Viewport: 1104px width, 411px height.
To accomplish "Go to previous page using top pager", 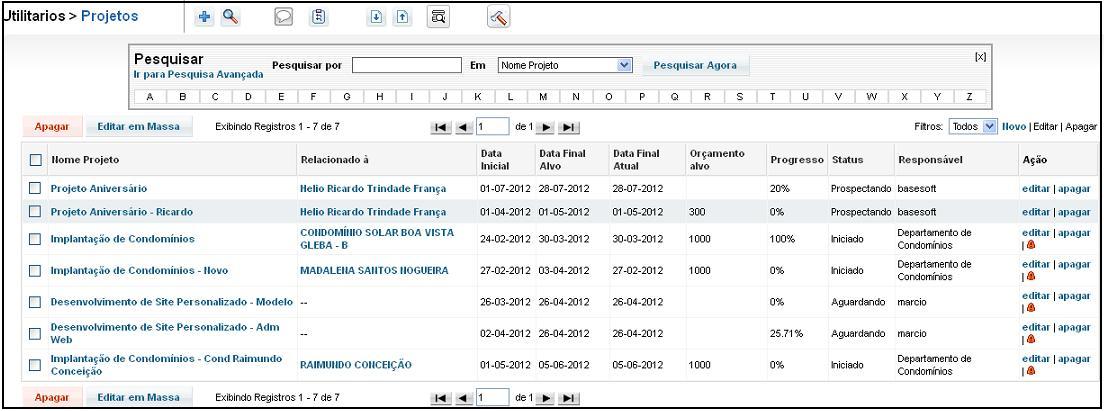I will (463, 127).
